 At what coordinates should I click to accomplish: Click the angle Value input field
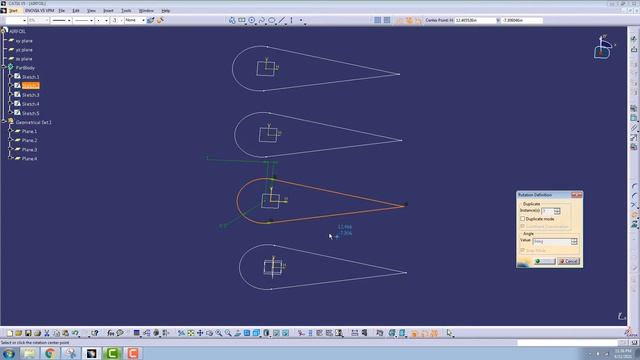pos(552,241)
